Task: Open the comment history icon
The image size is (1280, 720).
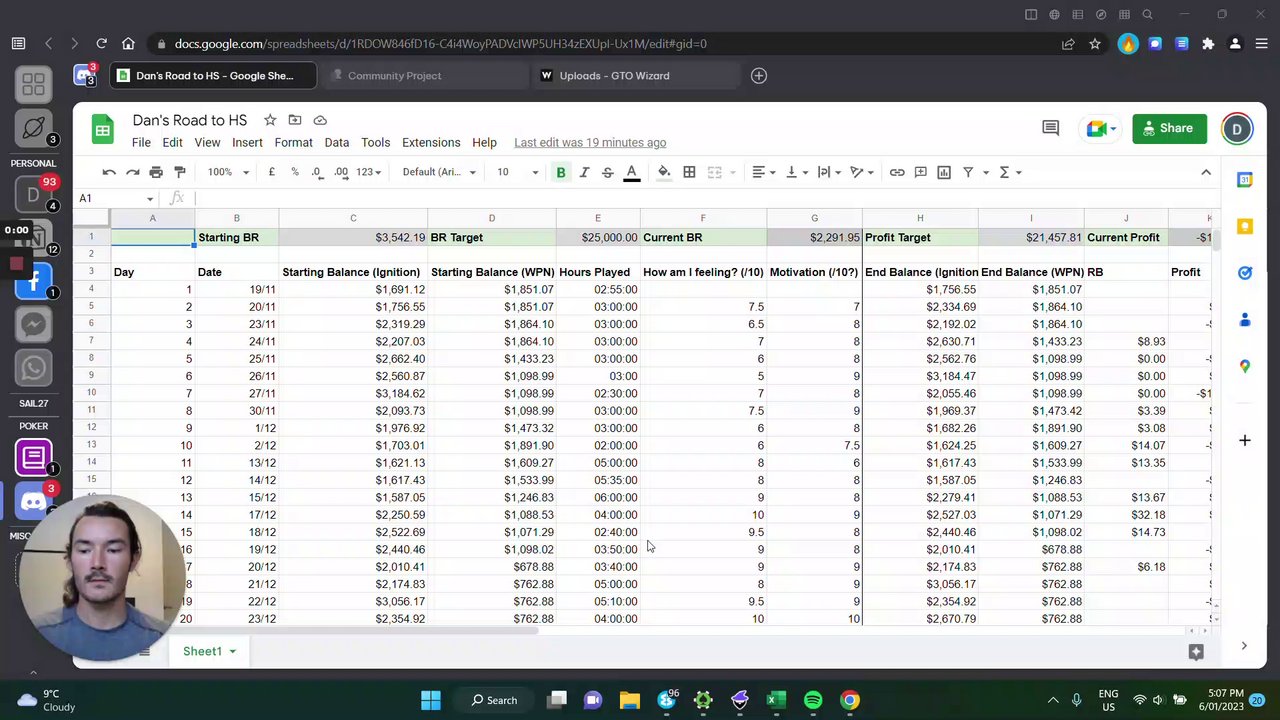Action: click(x=1050, y=128)
